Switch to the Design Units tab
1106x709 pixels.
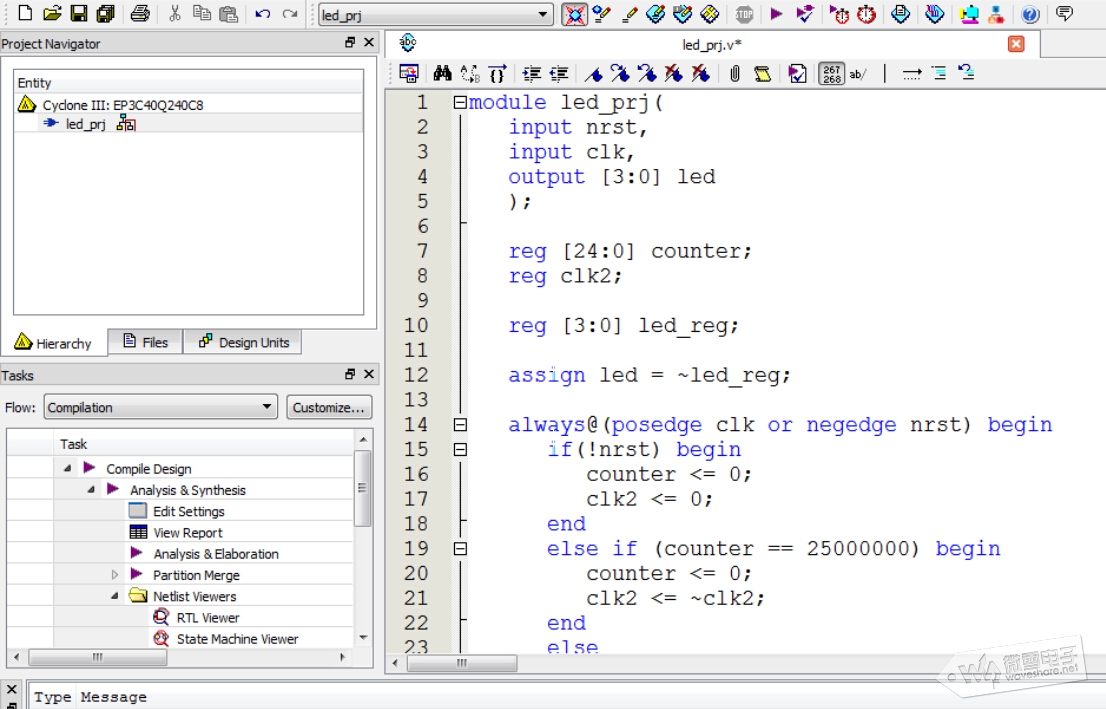[x=243, y=342]
